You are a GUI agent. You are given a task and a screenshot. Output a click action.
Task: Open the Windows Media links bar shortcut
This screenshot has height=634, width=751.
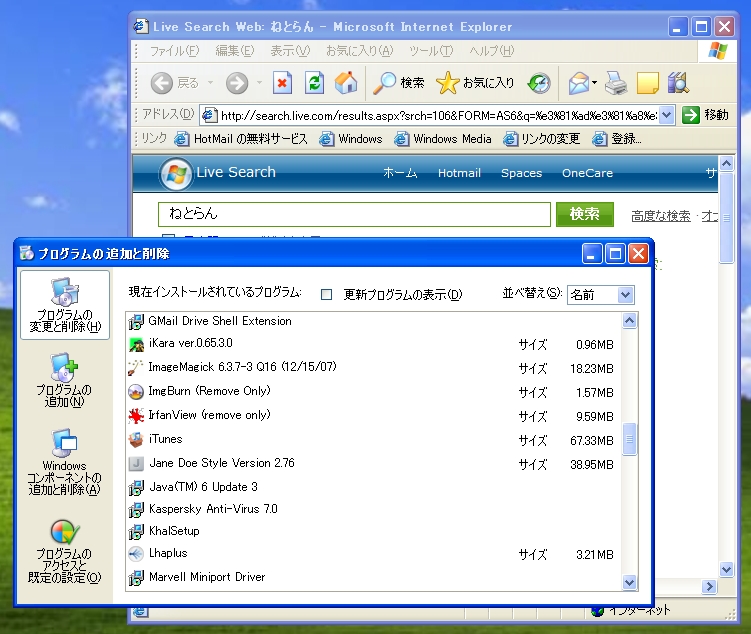coord(443,139)
